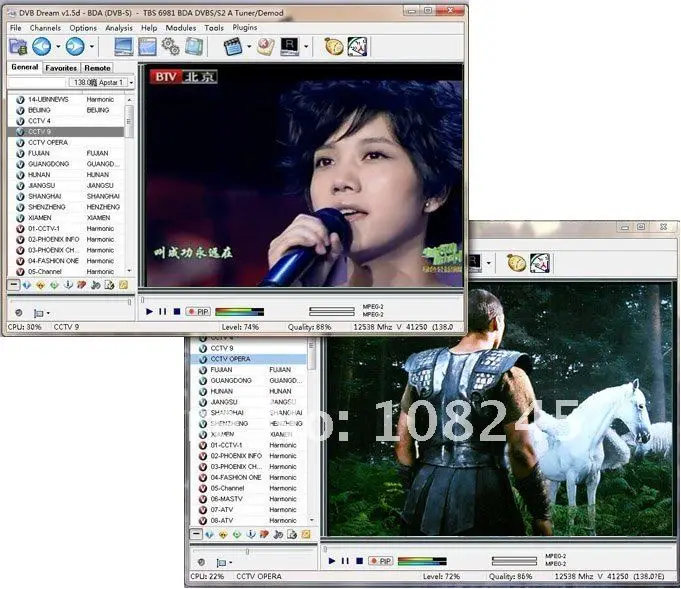
Task: Click the red X stop-recording icon
Action: pos(265,46)
